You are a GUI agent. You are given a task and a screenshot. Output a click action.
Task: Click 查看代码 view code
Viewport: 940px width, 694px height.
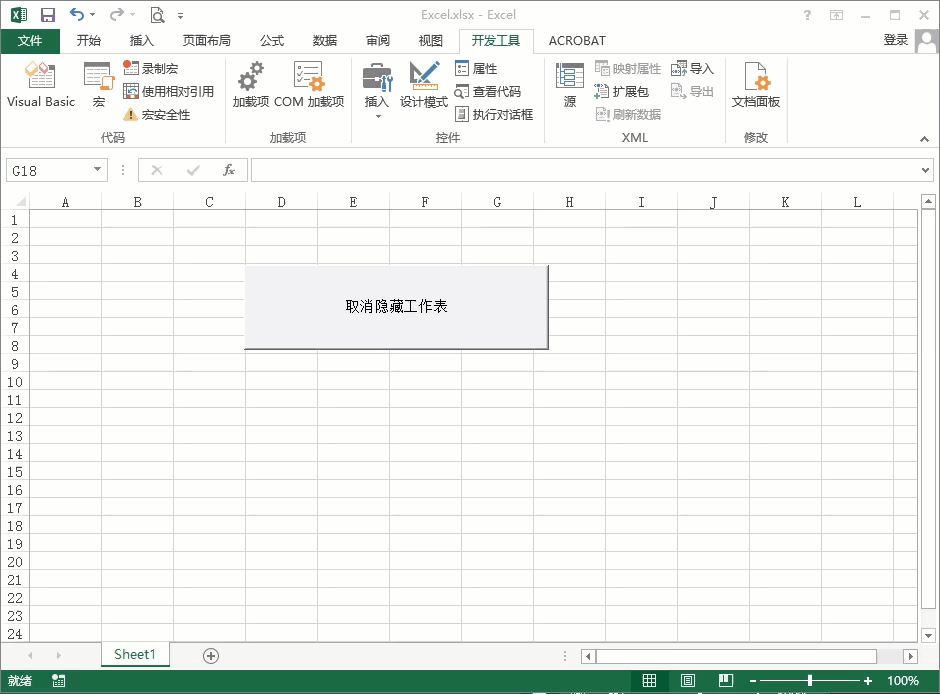pos(487,91)
